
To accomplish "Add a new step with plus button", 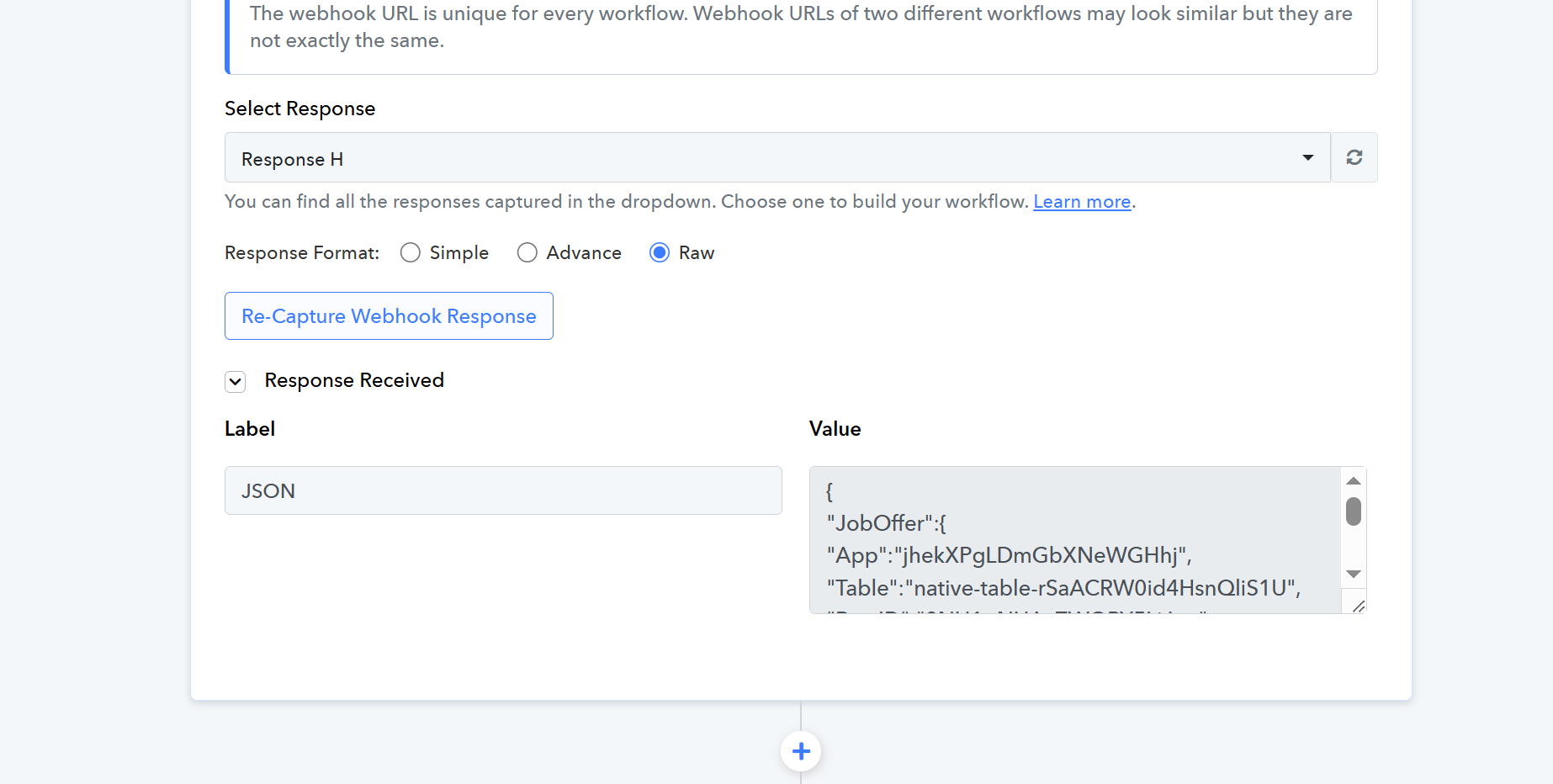I will coord(801,750).
